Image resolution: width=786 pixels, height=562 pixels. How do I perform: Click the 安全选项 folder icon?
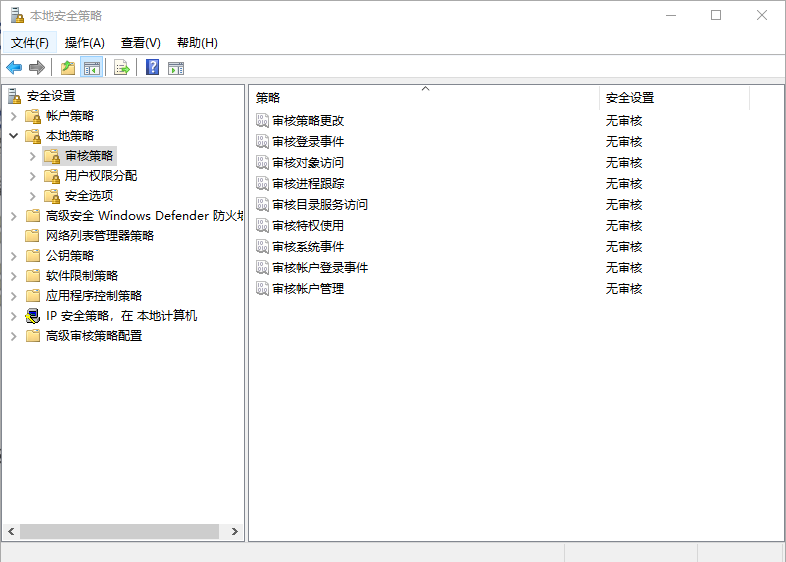(x=52, y=196)
